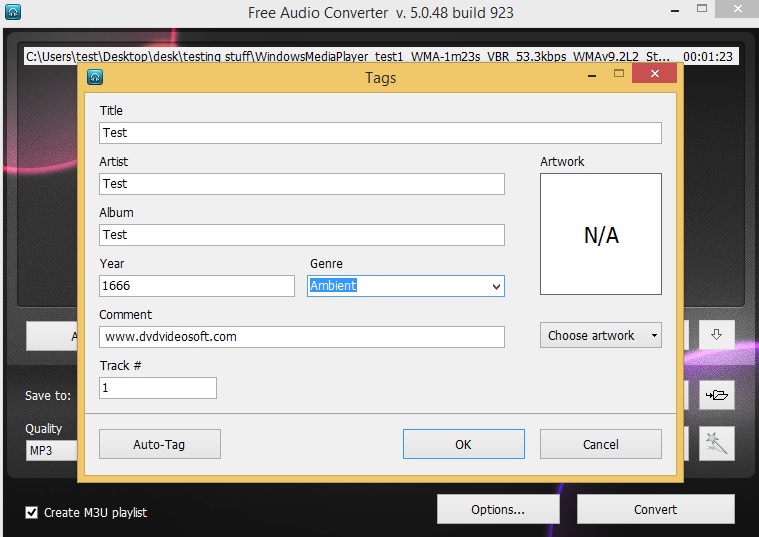This screenshot has height=537, width=759.
Task: Click the move-down arrow icon button
Action: pyautogui.click(x=716, y=335)
